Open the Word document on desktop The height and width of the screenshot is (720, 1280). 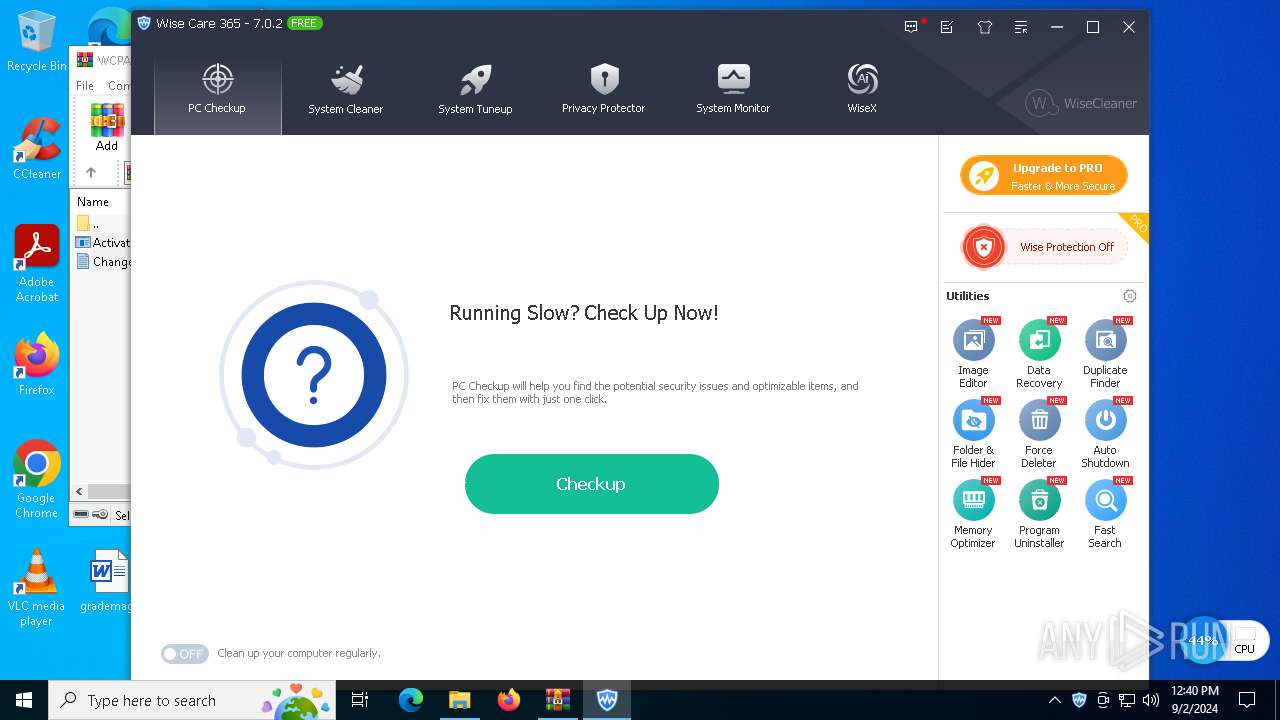tap(108, 580)
